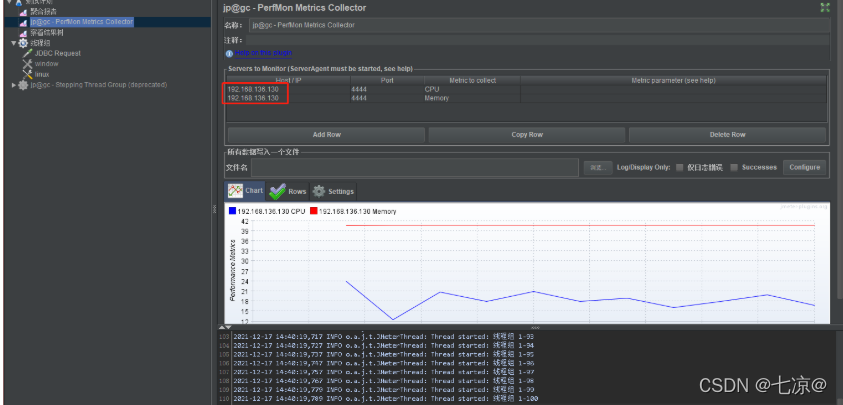The image size is (843, 405).
Task: Click the Stepping Thread Group gear icon
Action: (x=23, y=85)
